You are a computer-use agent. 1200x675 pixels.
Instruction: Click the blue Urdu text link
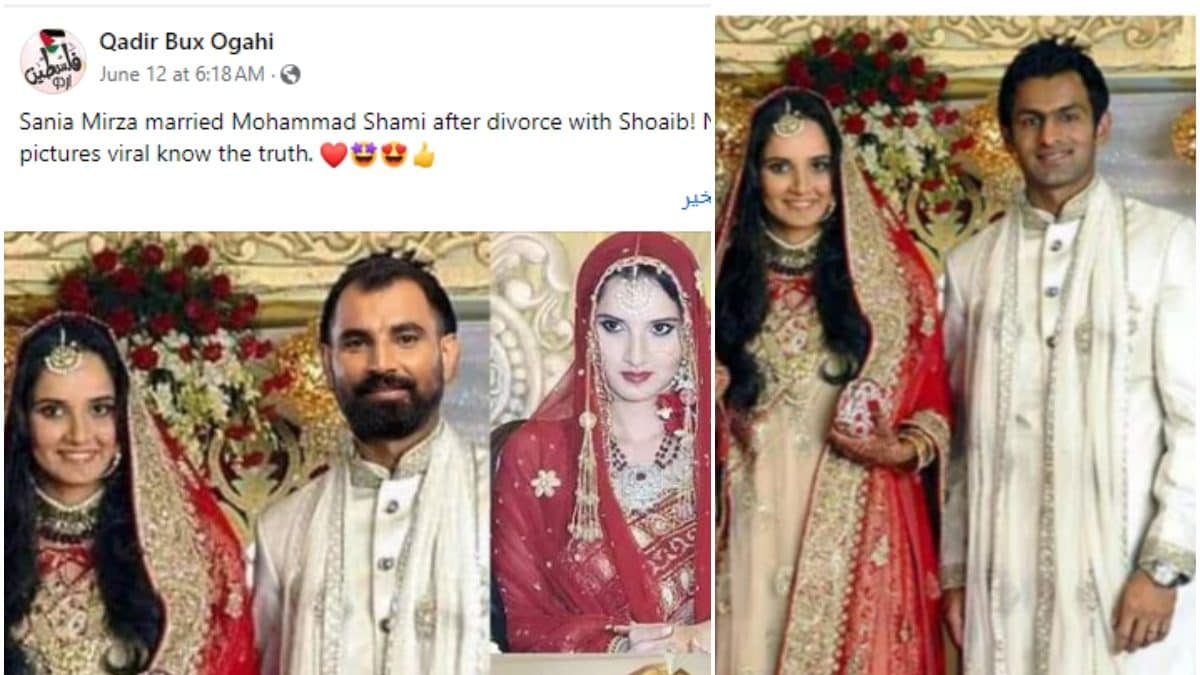point(696,199)
